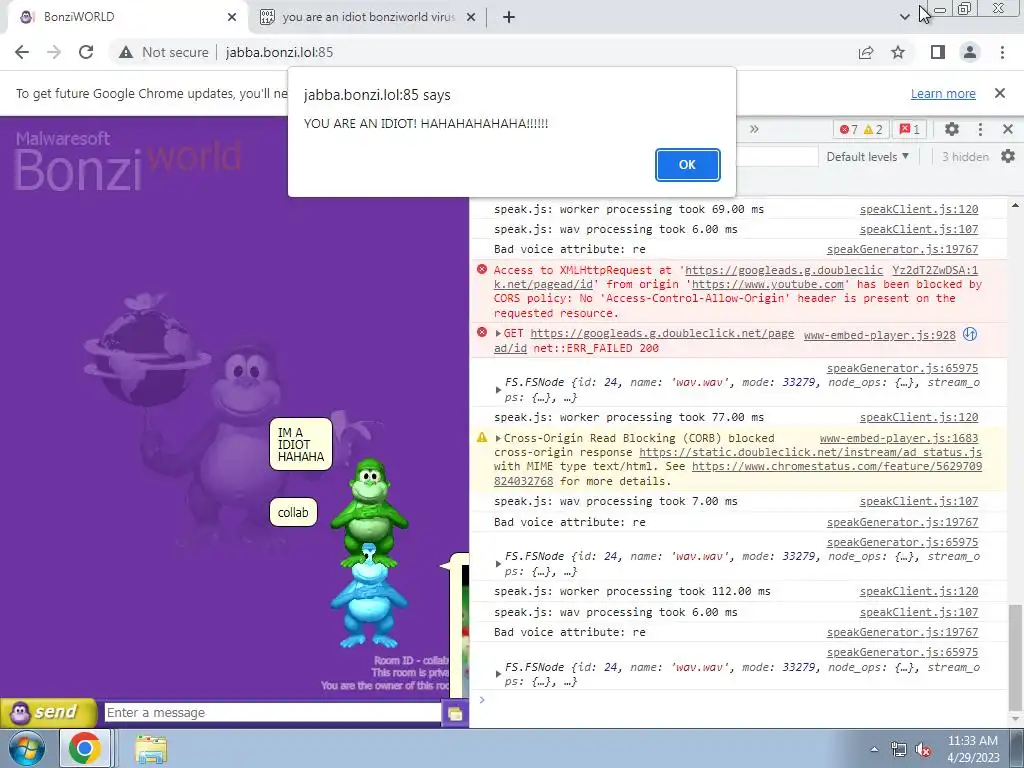Click the 3 hidden messages label
Image resolution: width=1024 pixels, height=768 pixels.
(x=965, y=157)
